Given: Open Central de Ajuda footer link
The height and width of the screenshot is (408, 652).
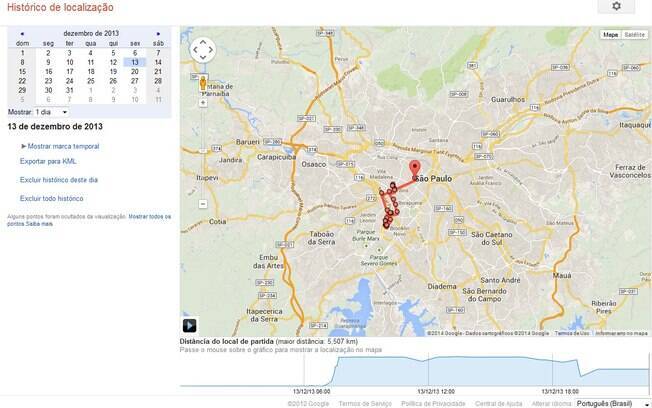Looking at the screenshot, I should (499, 404).
